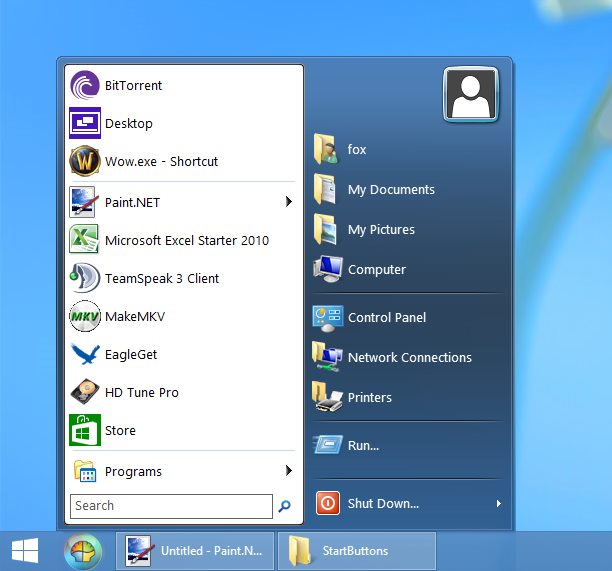Image resolution: width=612 pixels, height=571 pixels.
Task: Select the "EagleGet" label
Action: (131, 355)
